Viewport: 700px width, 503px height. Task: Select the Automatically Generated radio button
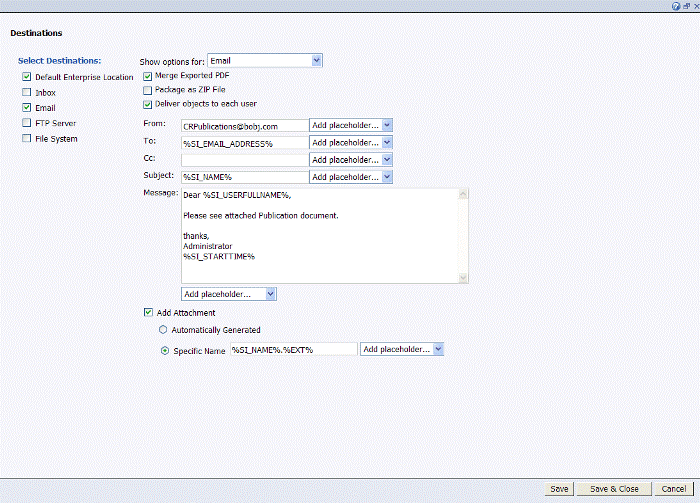[163, 330]
